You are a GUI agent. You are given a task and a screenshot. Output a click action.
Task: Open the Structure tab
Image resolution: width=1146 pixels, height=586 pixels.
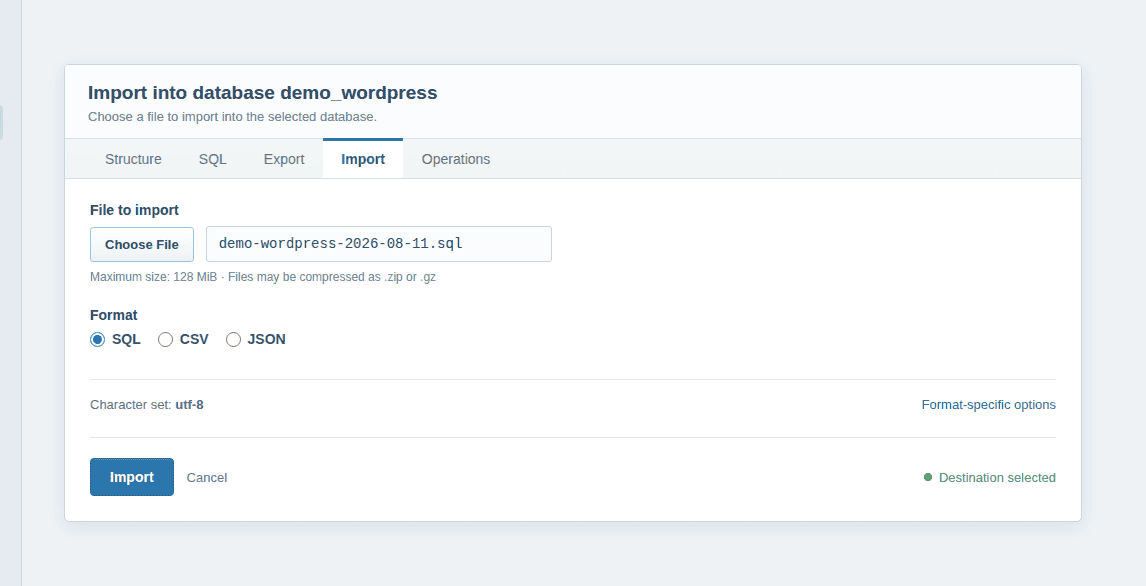point(133,159)
